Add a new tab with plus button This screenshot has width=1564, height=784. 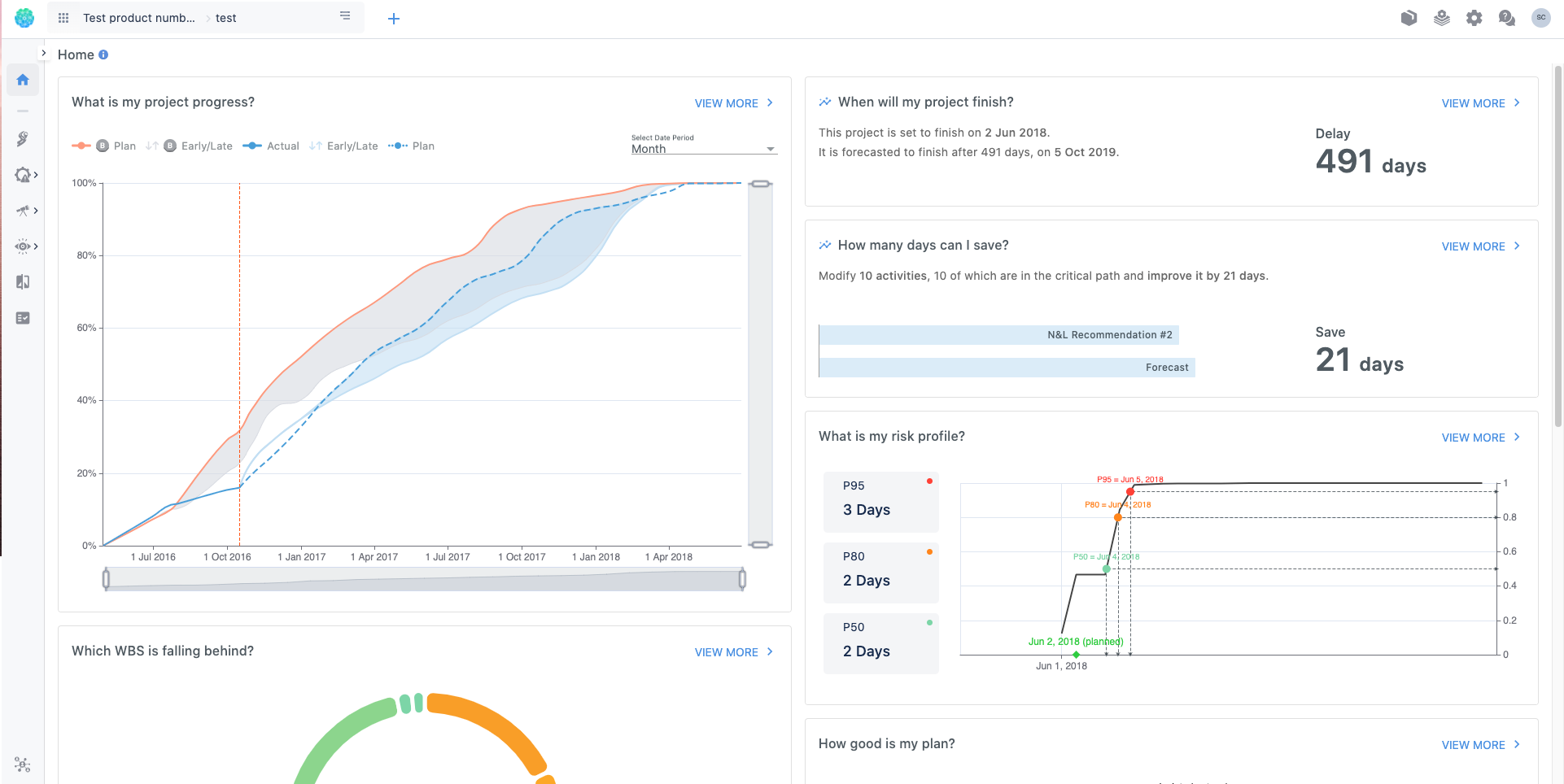point(394,19)
